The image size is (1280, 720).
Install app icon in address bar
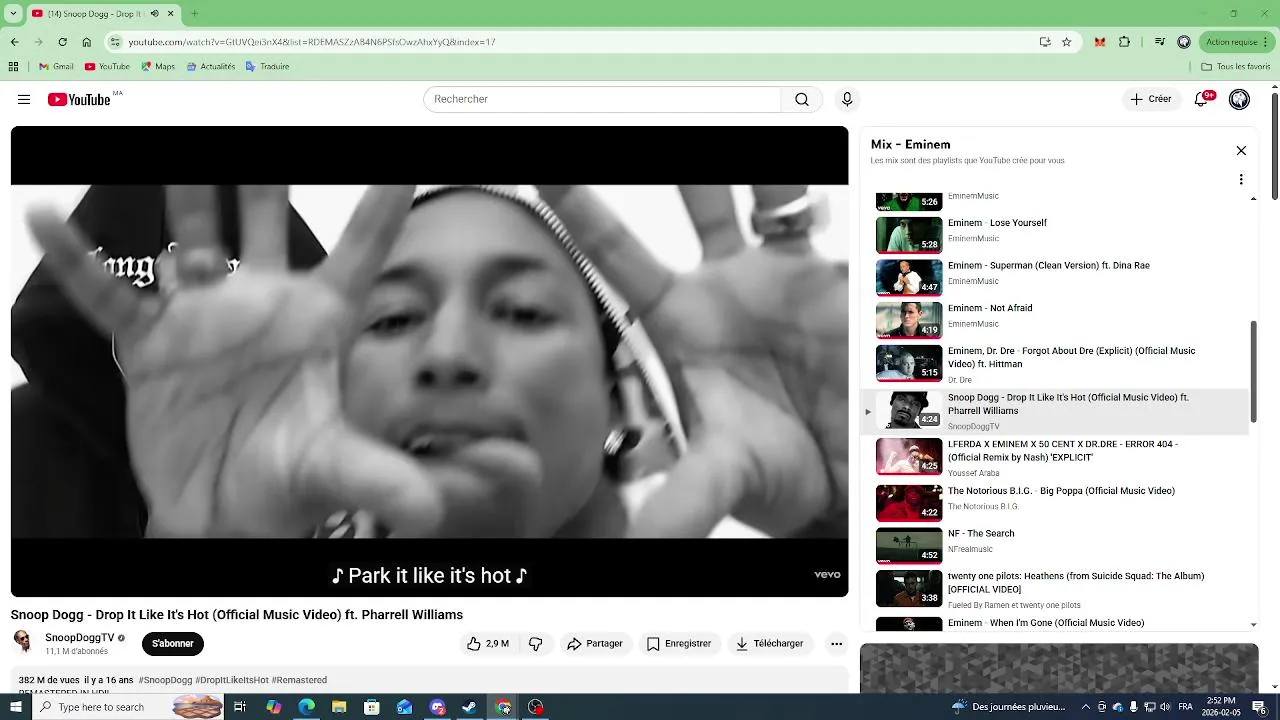click(x=1045, y=42)
